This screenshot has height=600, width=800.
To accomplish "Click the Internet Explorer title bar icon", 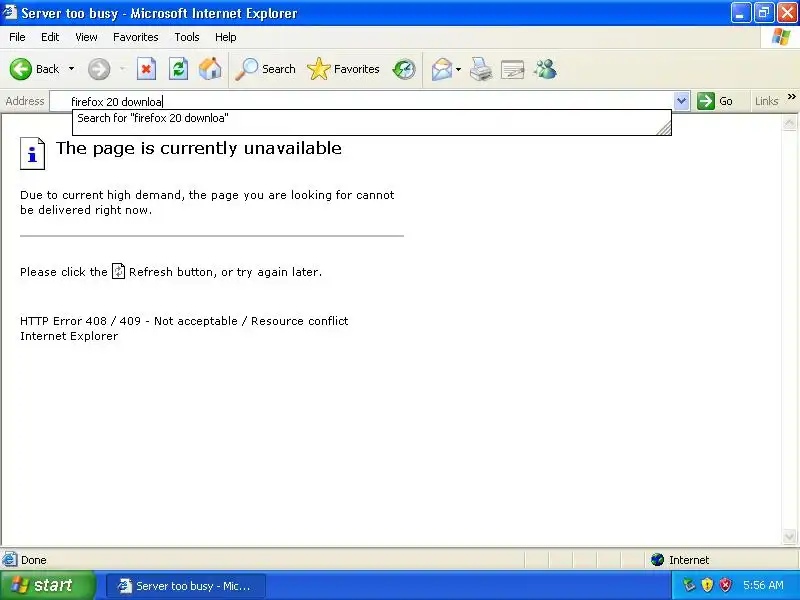I will (x=9, y=12).
